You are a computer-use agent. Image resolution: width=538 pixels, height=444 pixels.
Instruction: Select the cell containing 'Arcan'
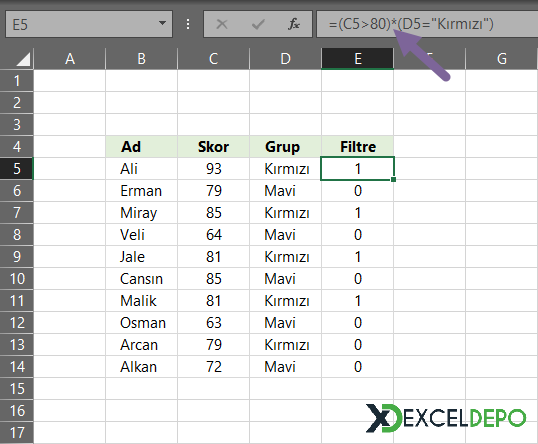141,344
